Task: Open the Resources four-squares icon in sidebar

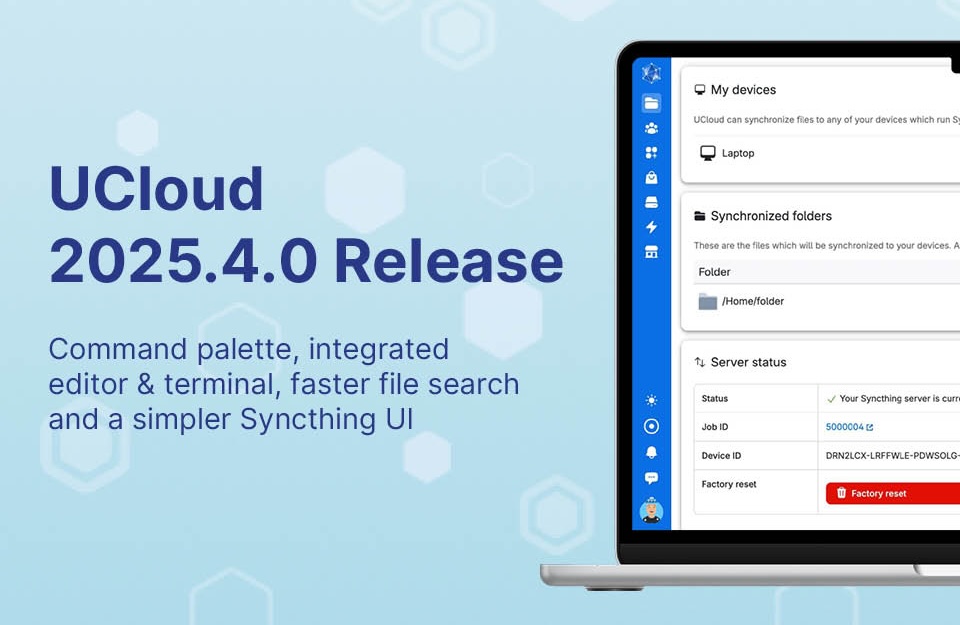Action: (651, 152)
